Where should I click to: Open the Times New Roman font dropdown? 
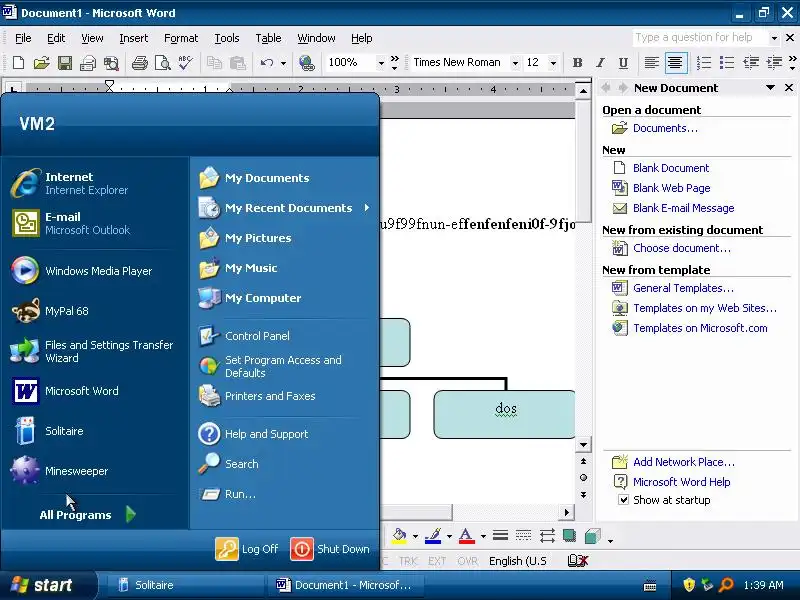click(515, 63)
